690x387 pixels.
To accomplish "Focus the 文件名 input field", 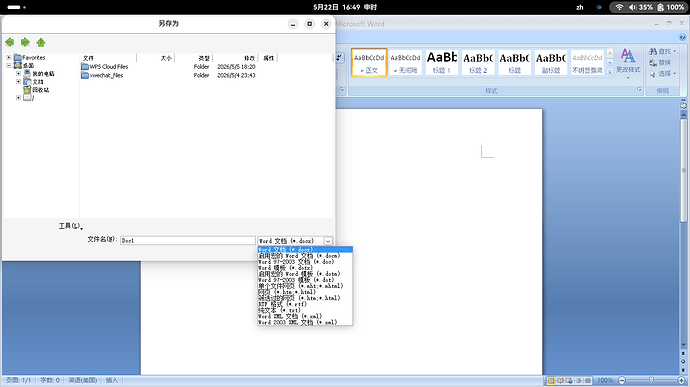I will coord(187,240).
